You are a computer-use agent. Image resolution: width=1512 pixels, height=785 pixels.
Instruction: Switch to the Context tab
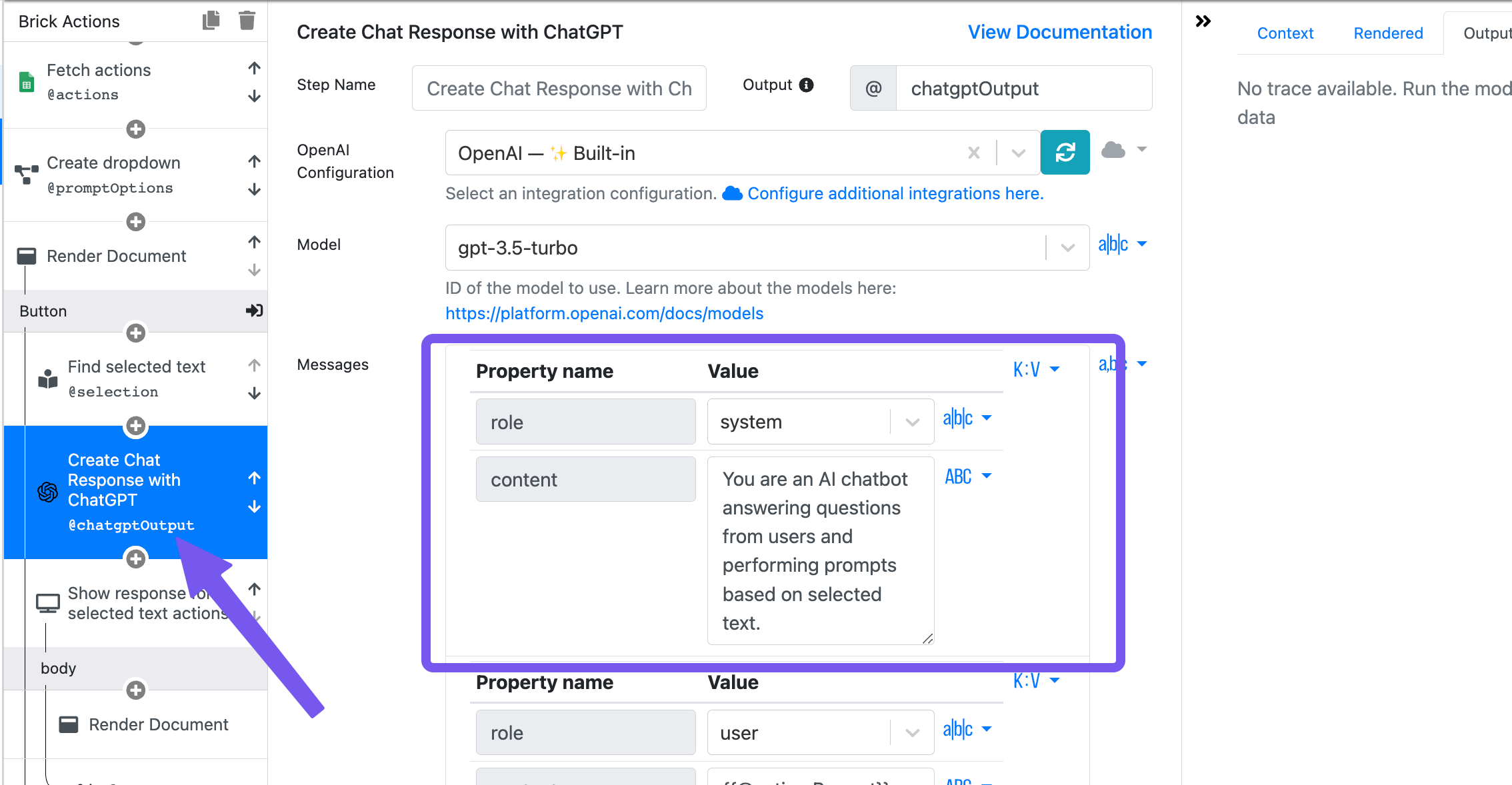pos(1285,33)
